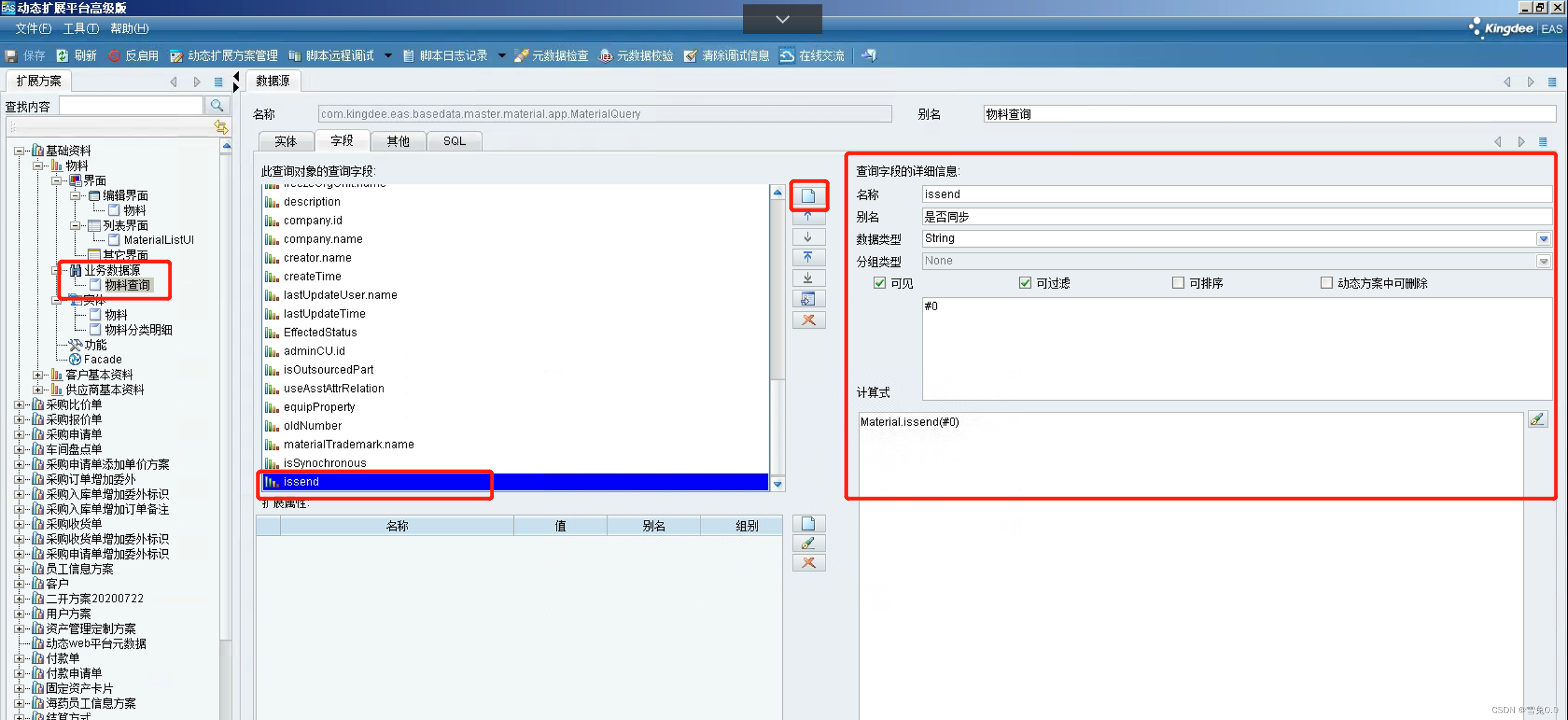Move field to top arrow icon
The width and height of the screenshot is (1568, 720).
click(808, 257)
